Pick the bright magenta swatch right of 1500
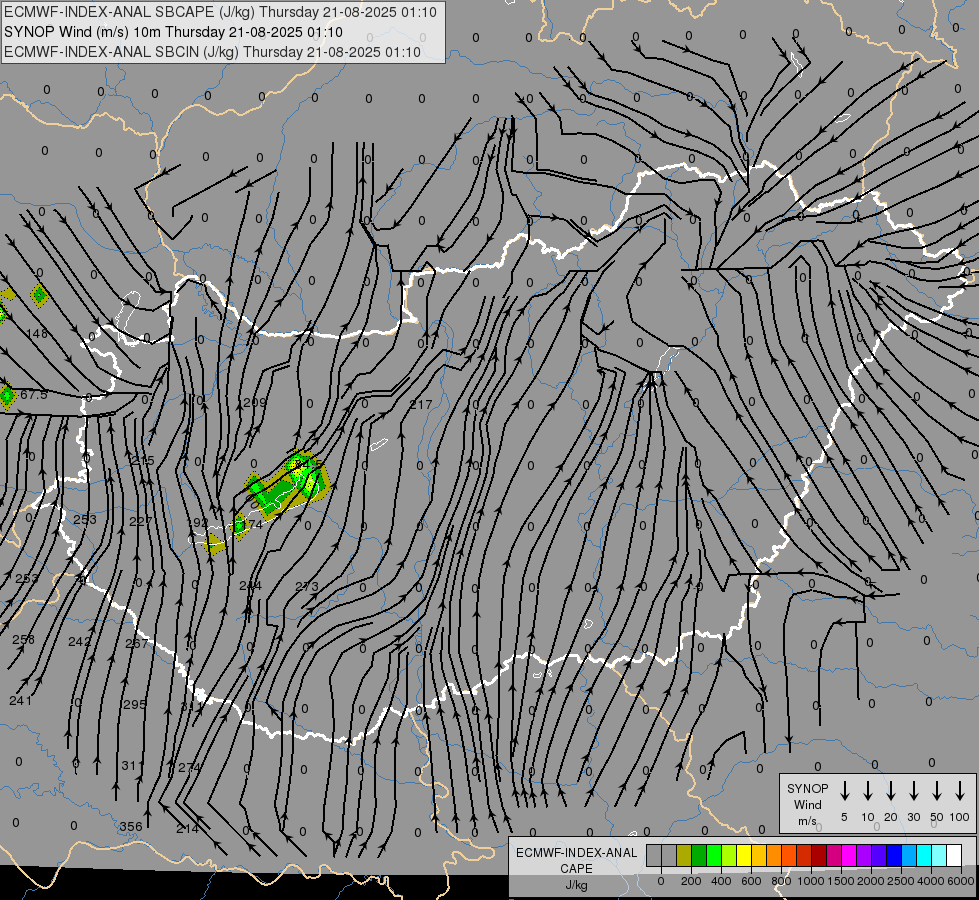The image size is (979, 900). 849,855
